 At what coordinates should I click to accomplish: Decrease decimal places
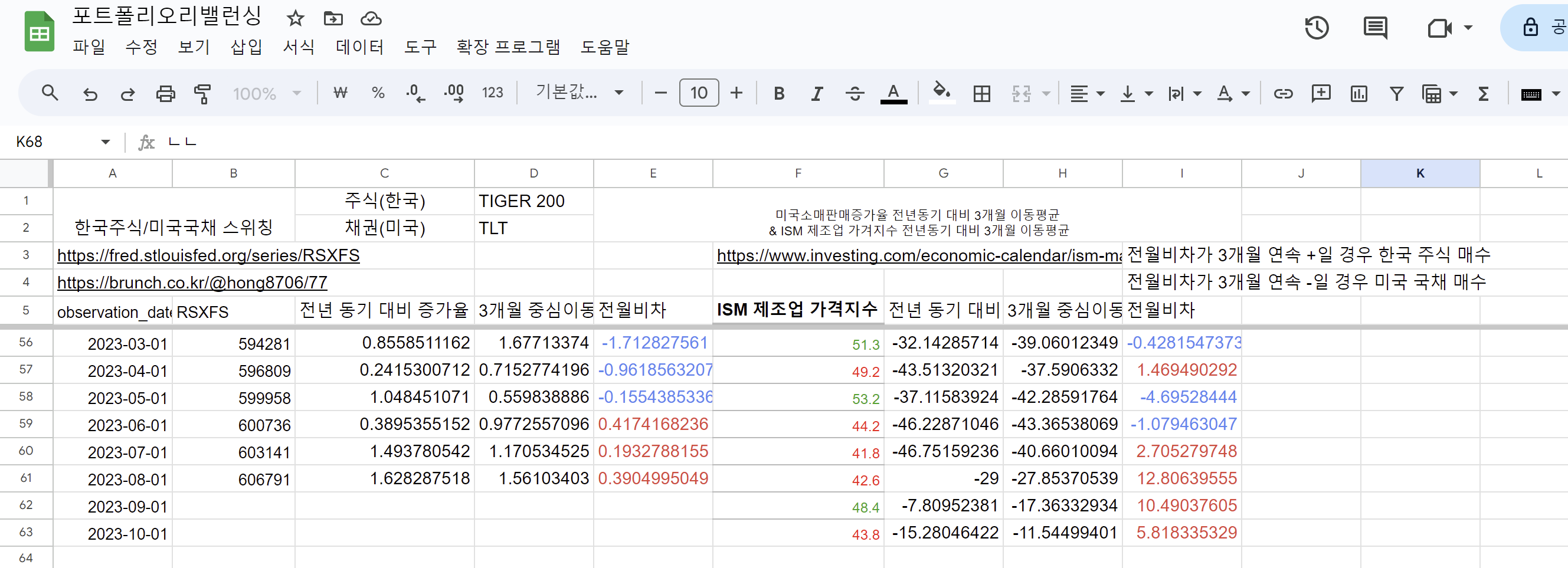coord(415,93)
